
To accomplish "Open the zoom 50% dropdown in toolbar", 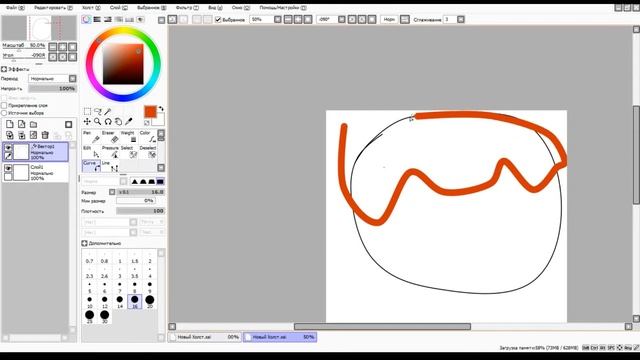I will tap(278, 20).
